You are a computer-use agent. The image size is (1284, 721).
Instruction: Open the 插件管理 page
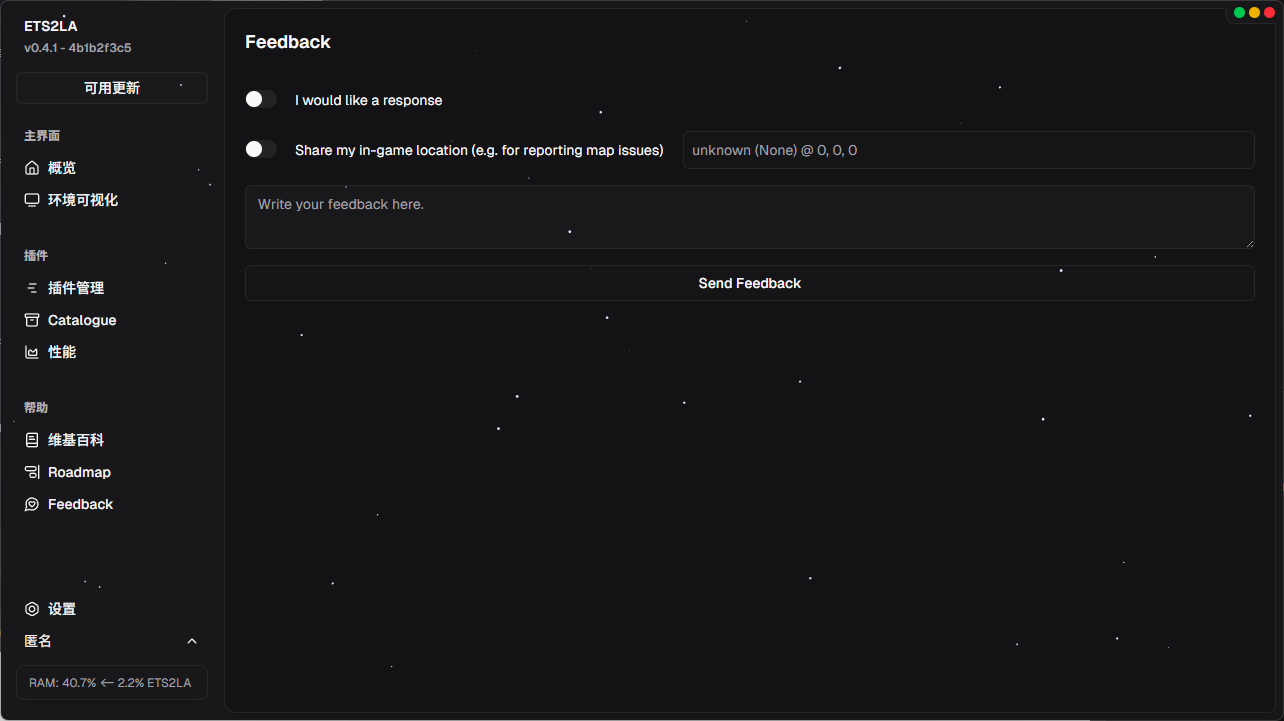[76, 288]
